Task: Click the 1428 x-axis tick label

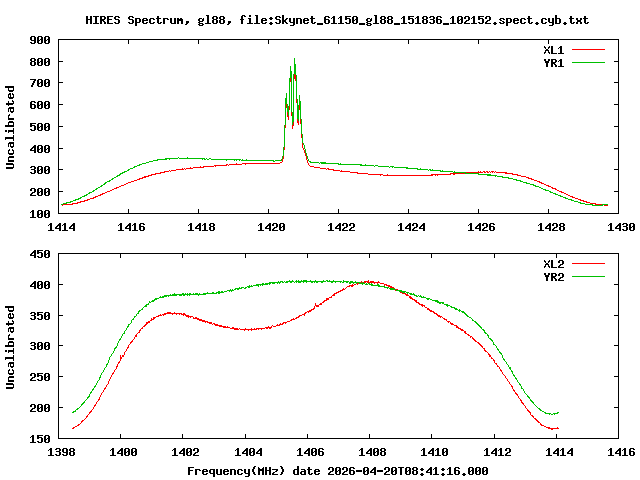Action: (x=551, y=227)
